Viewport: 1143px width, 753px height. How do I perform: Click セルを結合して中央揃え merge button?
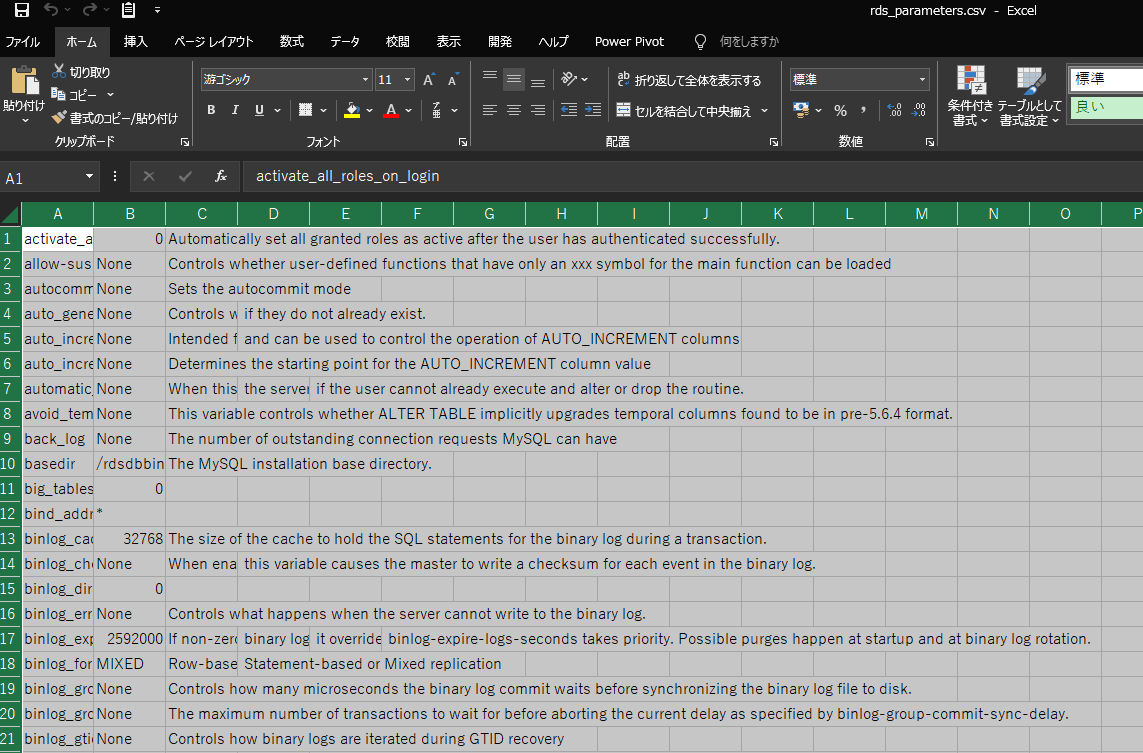pyautogui.click(x=684, y=111)
